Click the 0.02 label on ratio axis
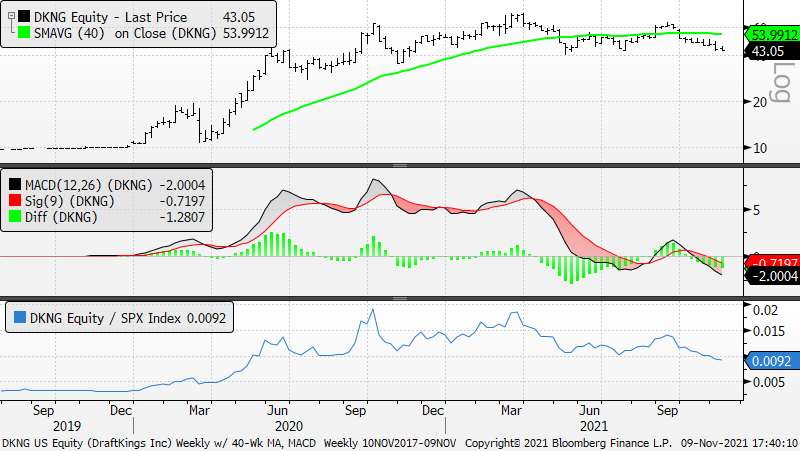800x451 pixels. (x=765, y=310)
